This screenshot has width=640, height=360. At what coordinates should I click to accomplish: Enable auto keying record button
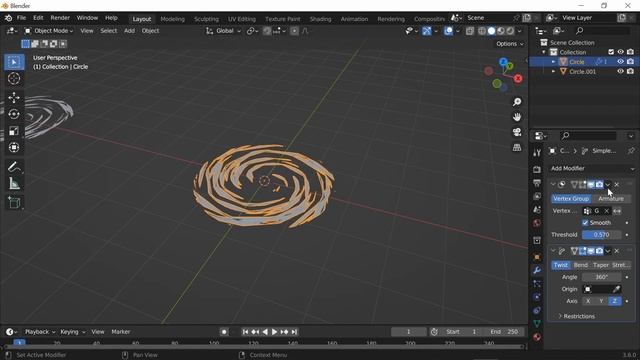pyautogui.click(x=224, y=332)
